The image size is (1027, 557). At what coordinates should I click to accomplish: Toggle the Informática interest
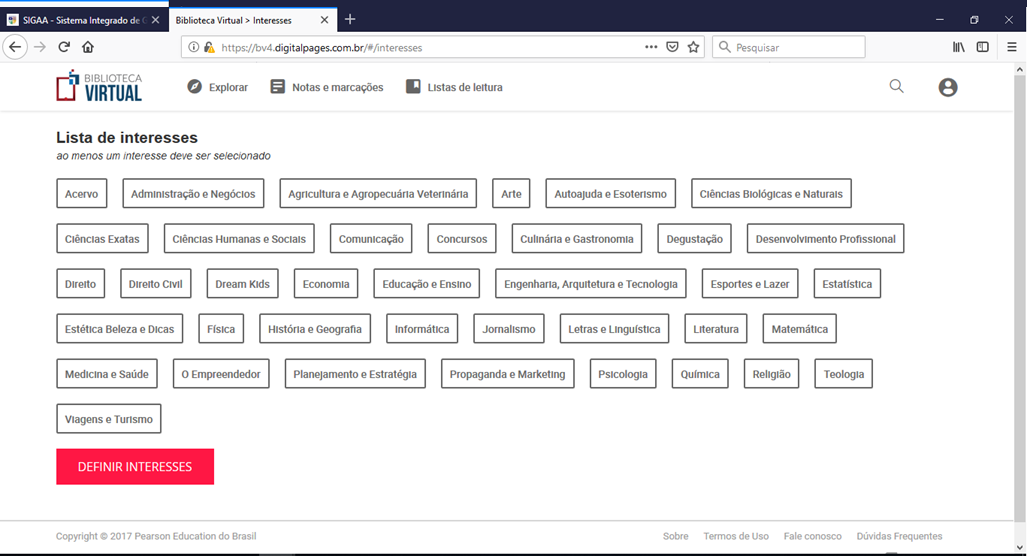(422, 329)
